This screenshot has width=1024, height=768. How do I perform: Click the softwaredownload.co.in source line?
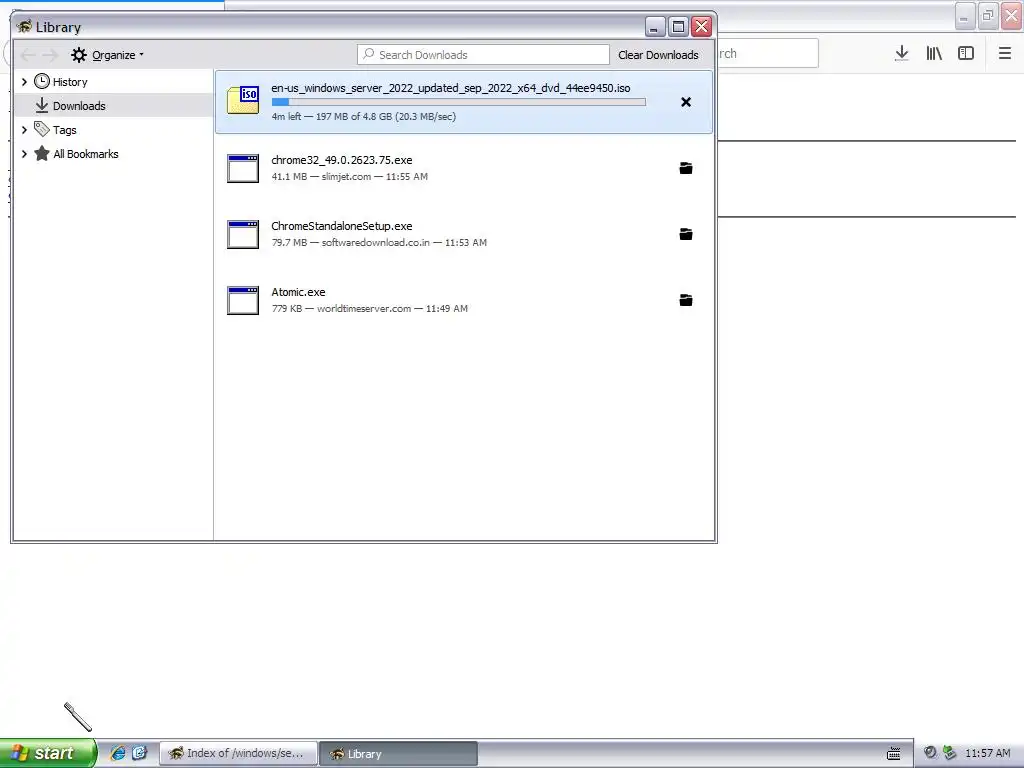pos(379,242)
